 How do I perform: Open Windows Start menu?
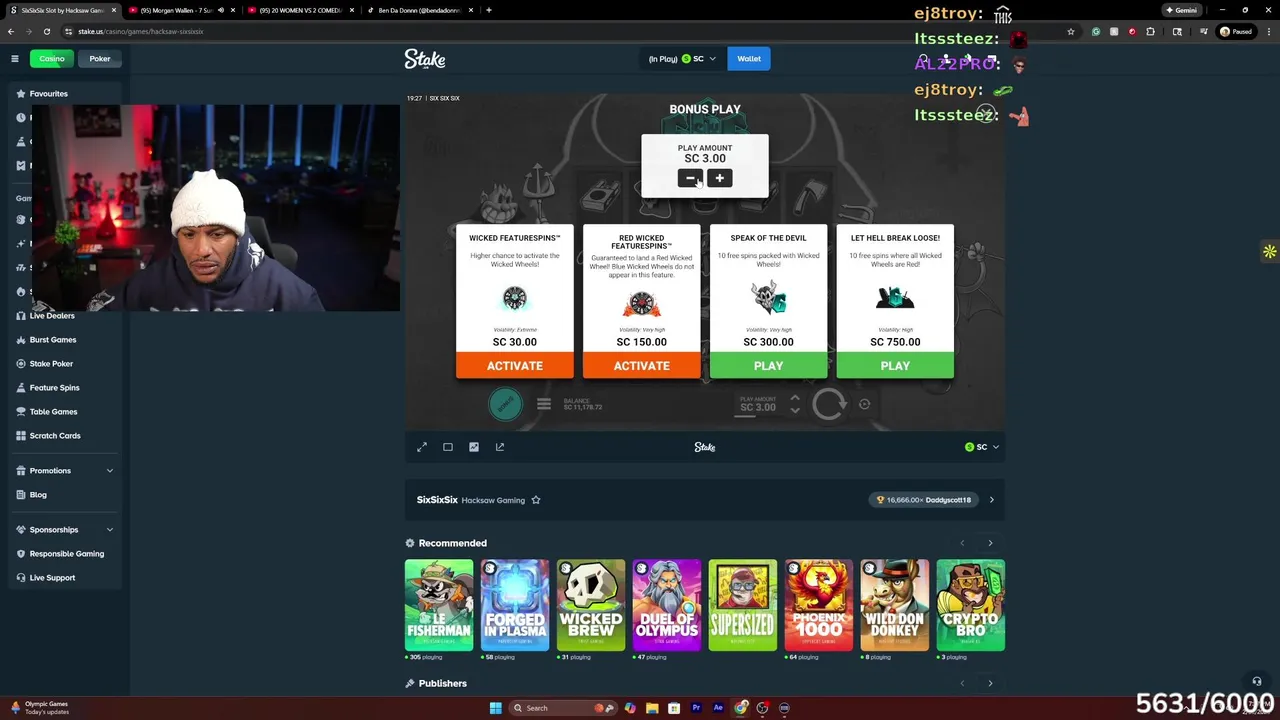[495, 708]
